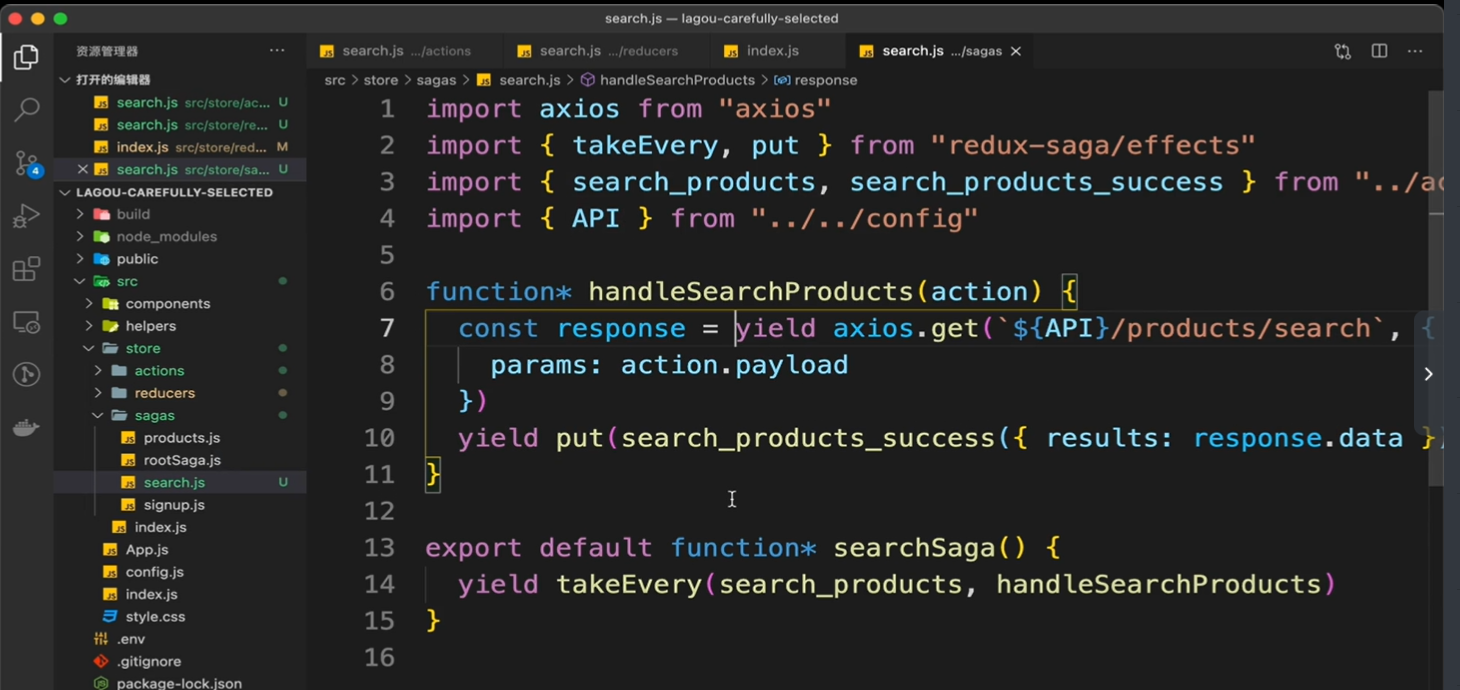Open package-lock.json file

point(180,683)
